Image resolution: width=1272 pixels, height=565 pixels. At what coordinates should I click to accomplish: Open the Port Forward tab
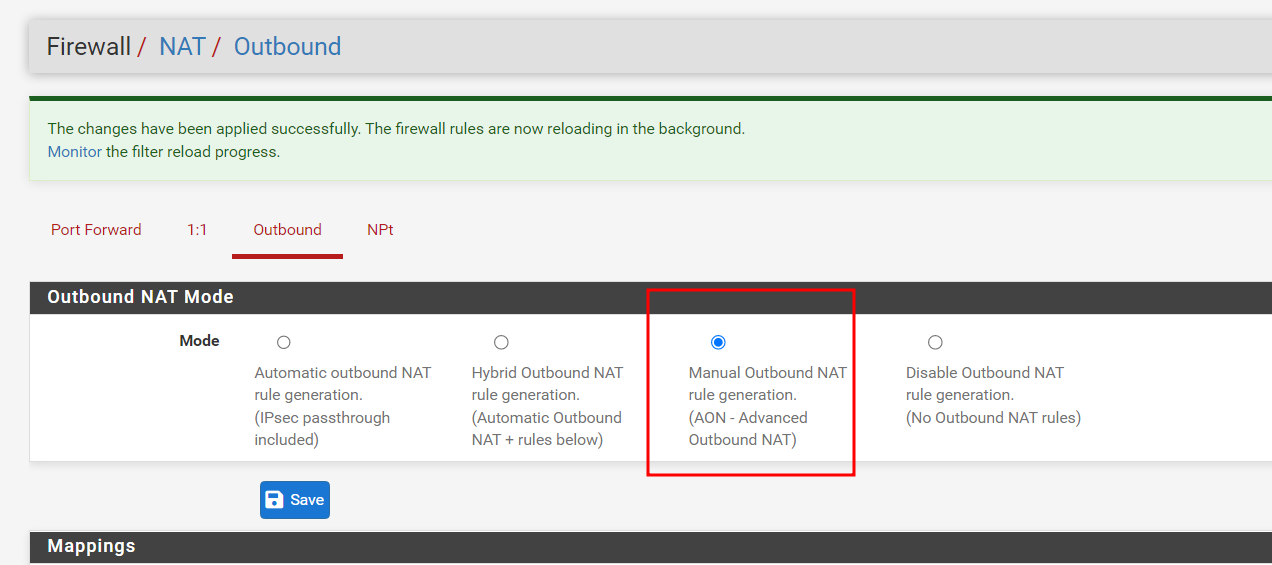(x=96, y=230)
